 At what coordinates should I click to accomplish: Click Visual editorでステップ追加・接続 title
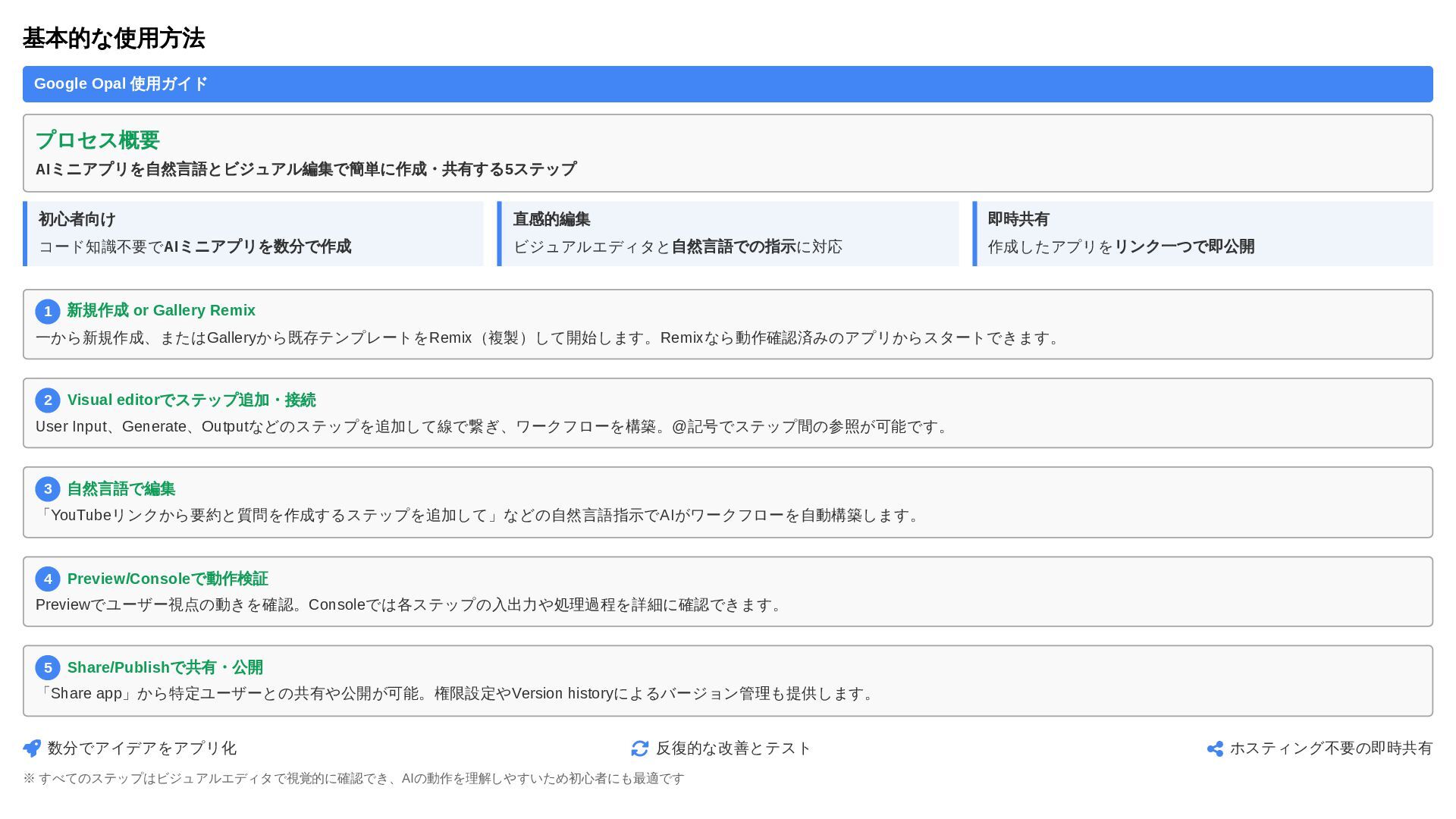pyautogui.click(x=191, y=400)
